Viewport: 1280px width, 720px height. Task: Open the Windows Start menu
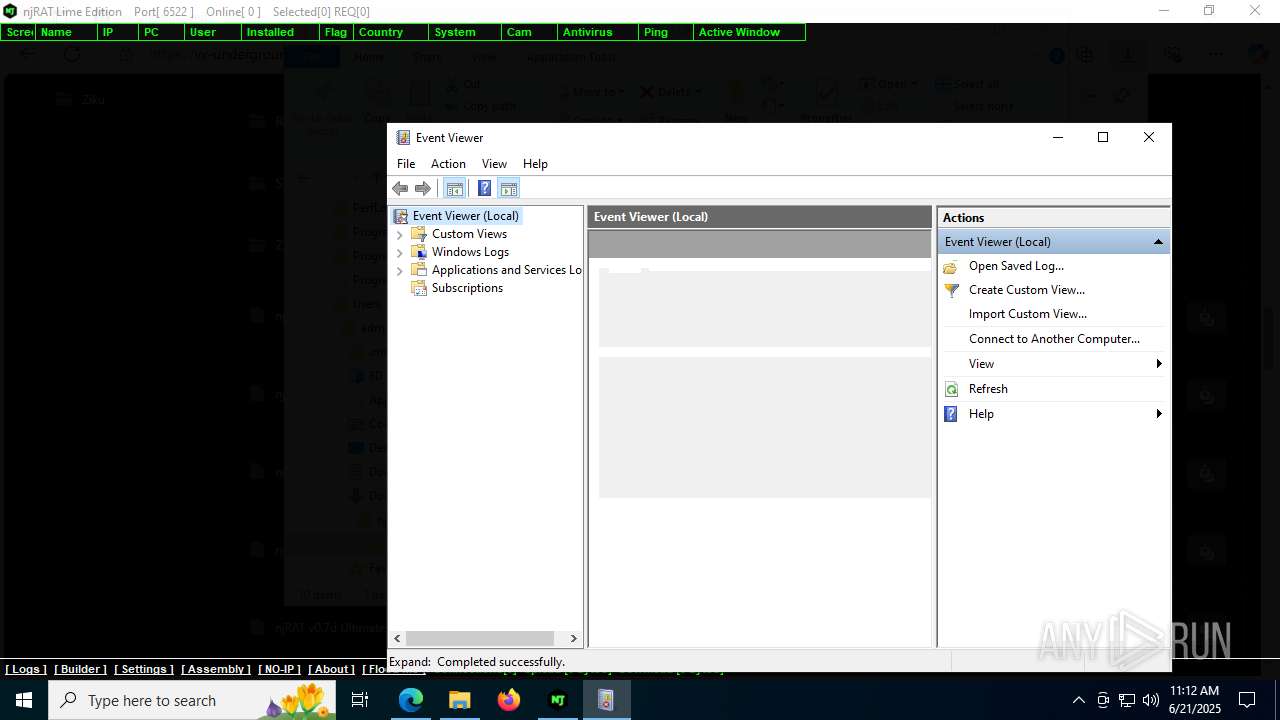[x=24, y=700]
